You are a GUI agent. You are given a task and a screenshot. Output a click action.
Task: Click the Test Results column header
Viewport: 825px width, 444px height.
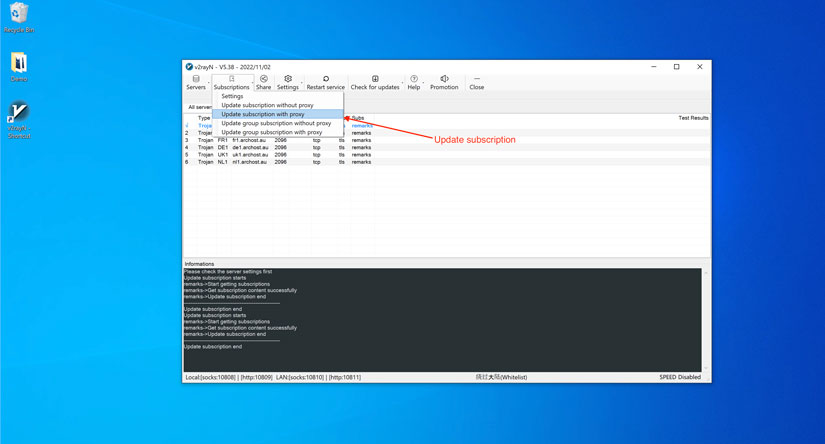pyautogui.click(x=692, y=118)
